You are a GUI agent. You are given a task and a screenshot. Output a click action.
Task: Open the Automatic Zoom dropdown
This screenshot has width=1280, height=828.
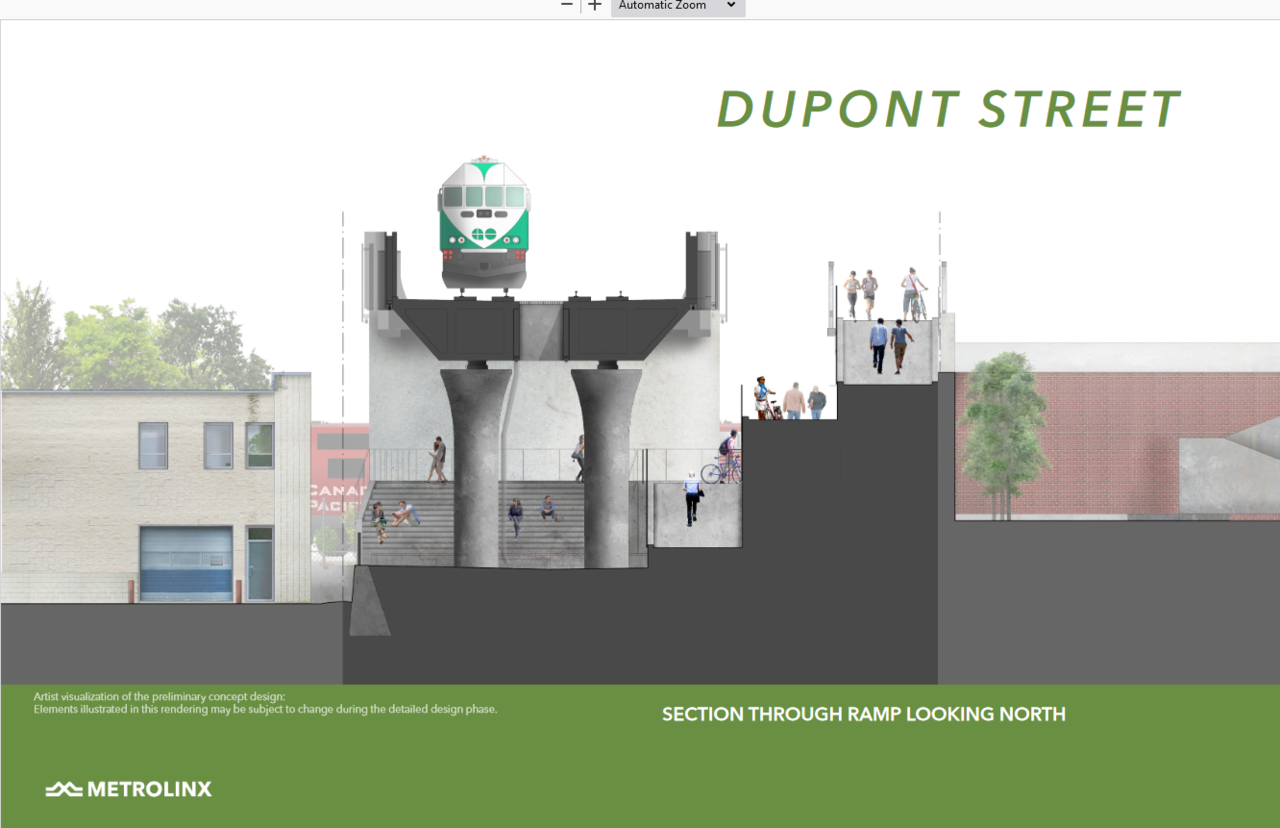point(677,6)
